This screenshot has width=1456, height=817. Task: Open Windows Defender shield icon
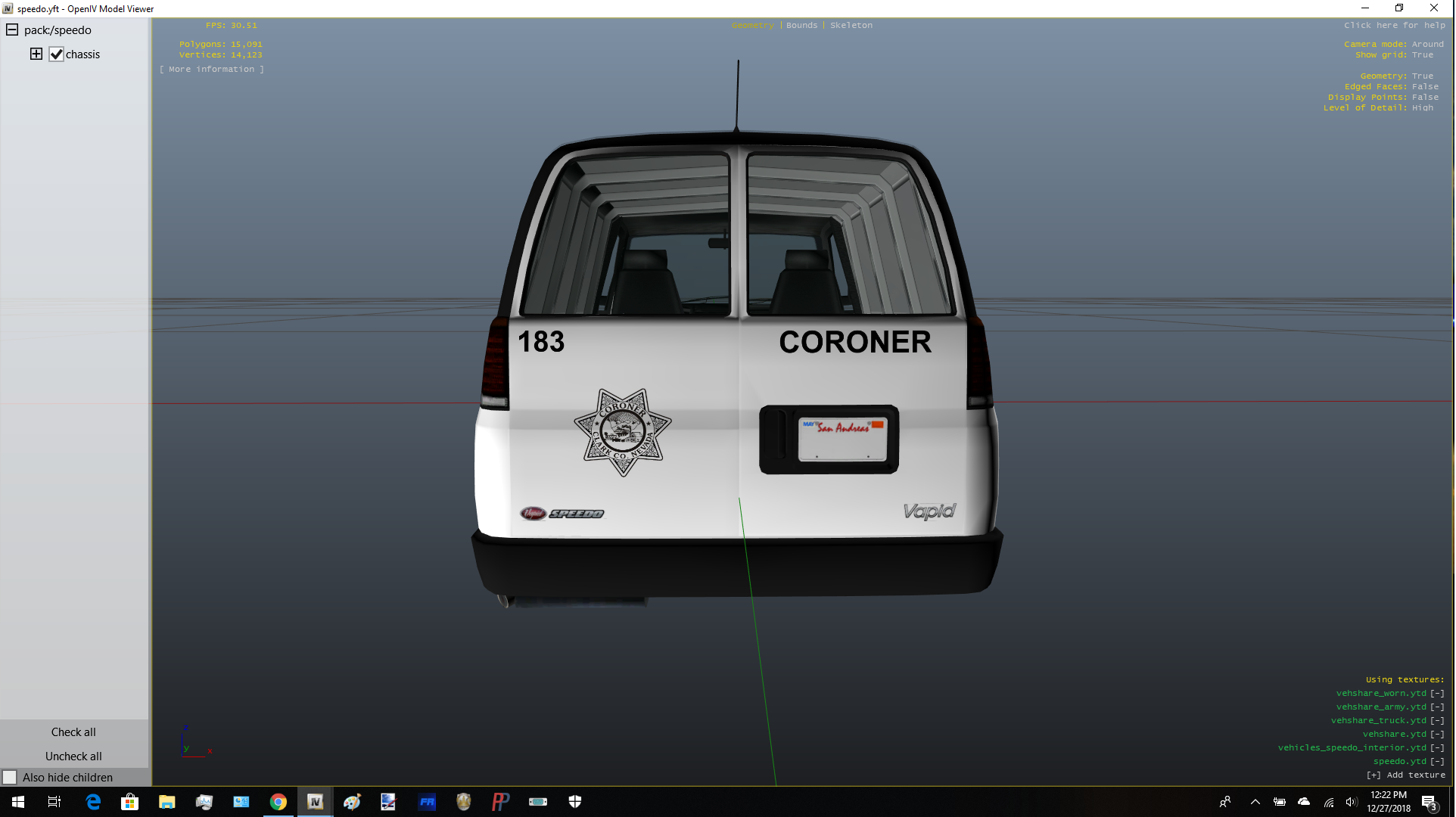point(575,802)
